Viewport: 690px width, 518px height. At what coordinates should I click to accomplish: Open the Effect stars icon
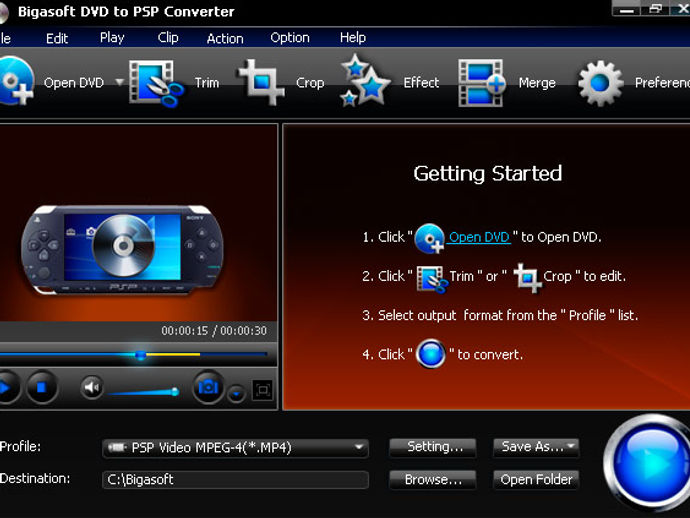pos(365,81)
